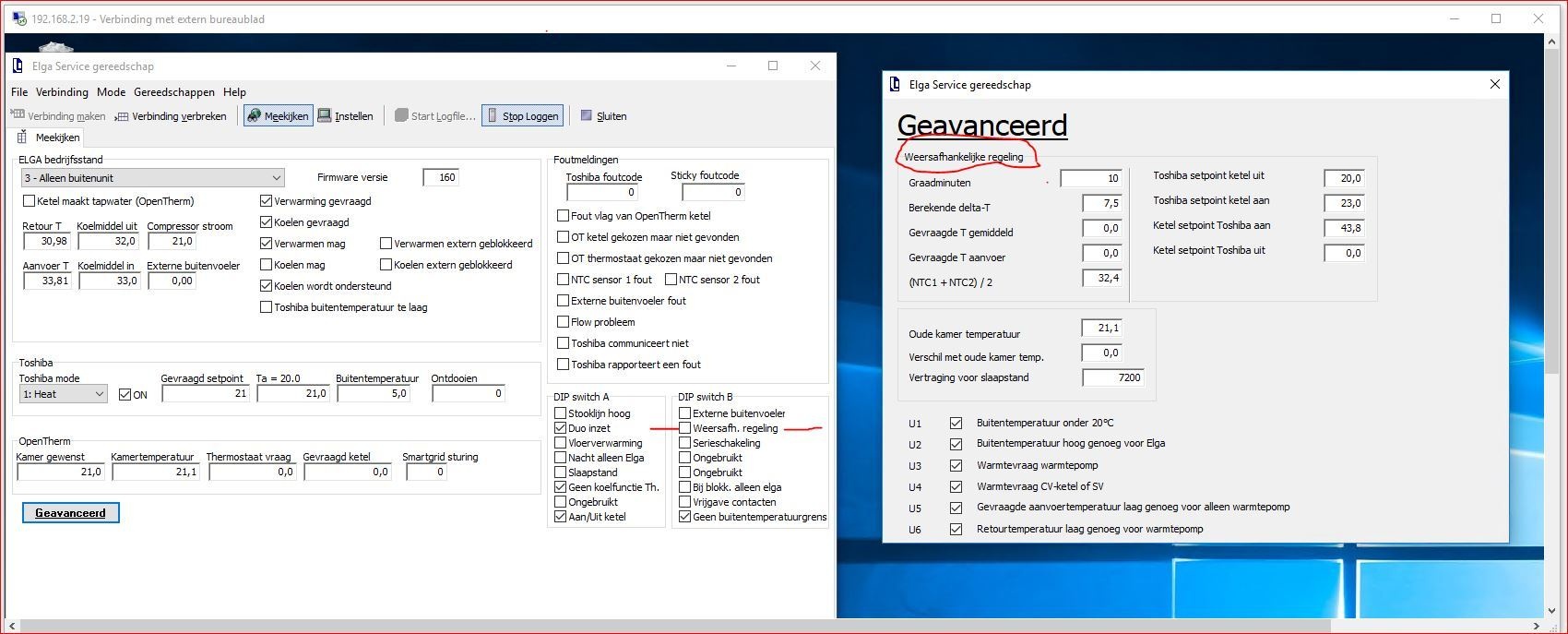1568x634 pixels.
Task: Toggle the Koelen gevraagd checkbox
Action: [267, 222]
